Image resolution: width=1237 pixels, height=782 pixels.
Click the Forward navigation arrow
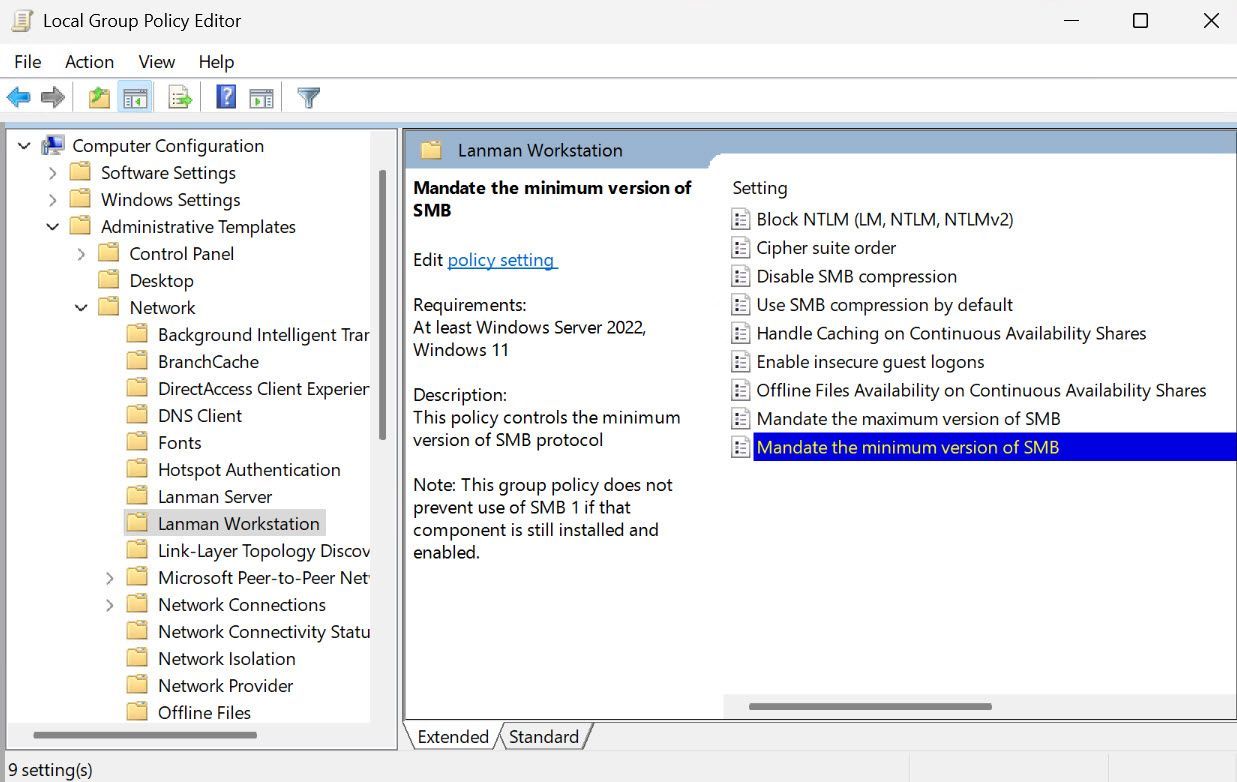click(x=52, y=96)
